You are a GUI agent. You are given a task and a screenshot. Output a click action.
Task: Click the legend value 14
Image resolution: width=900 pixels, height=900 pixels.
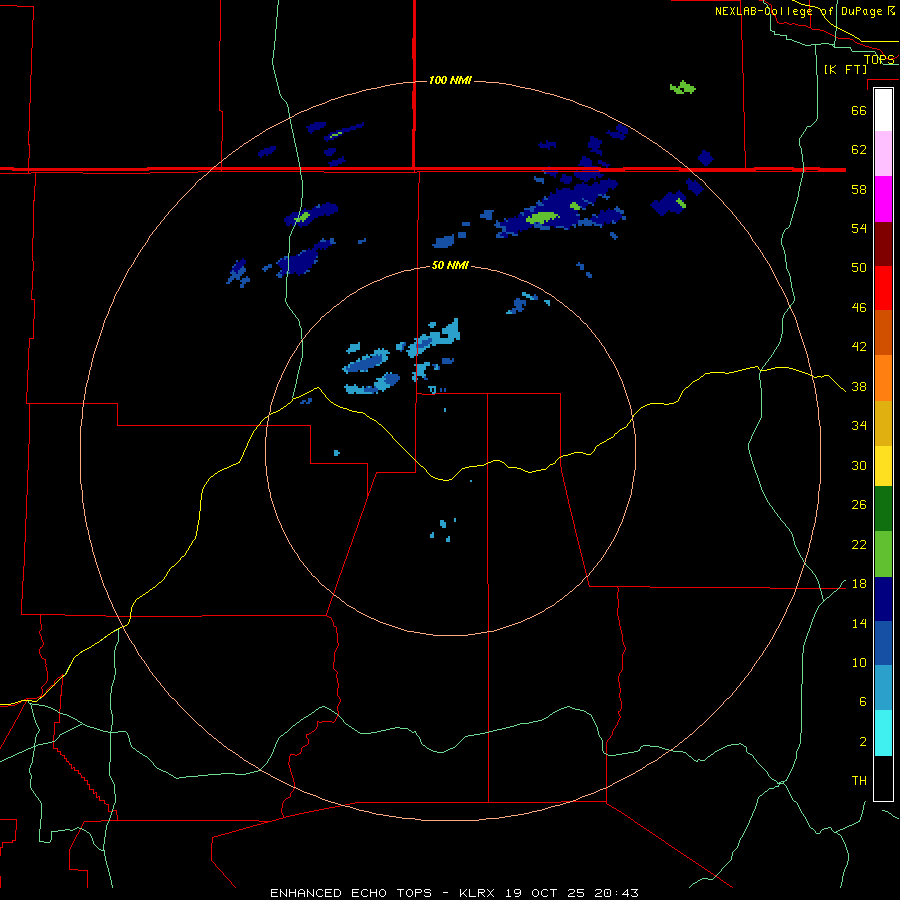coord(859,623)
